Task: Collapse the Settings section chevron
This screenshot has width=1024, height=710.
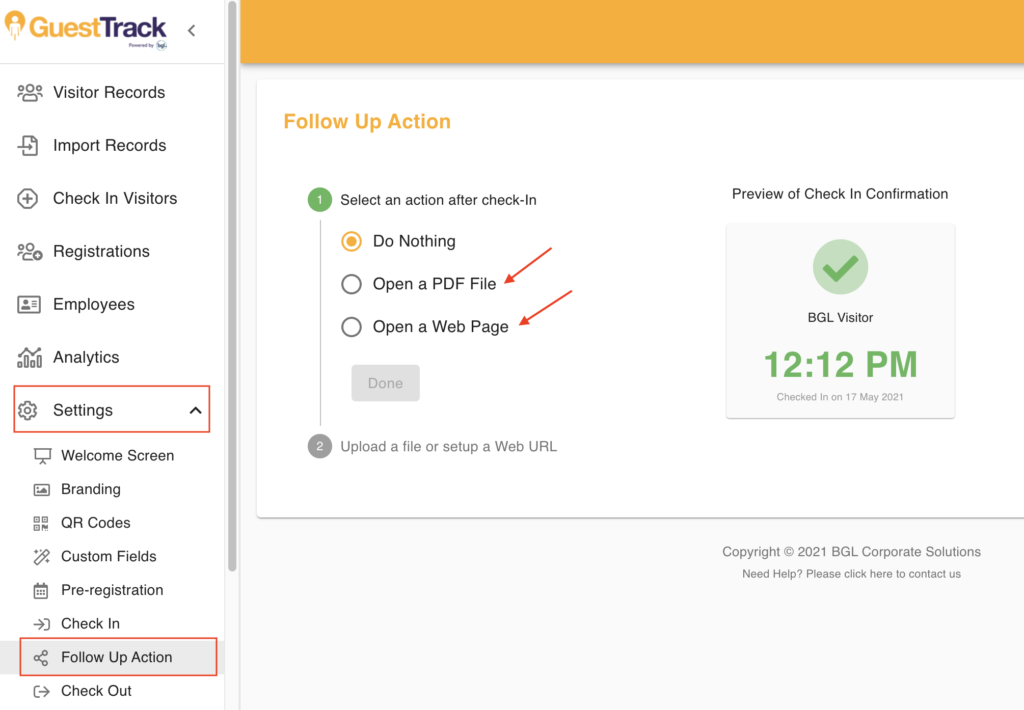Action: click(x=196, y=409)
